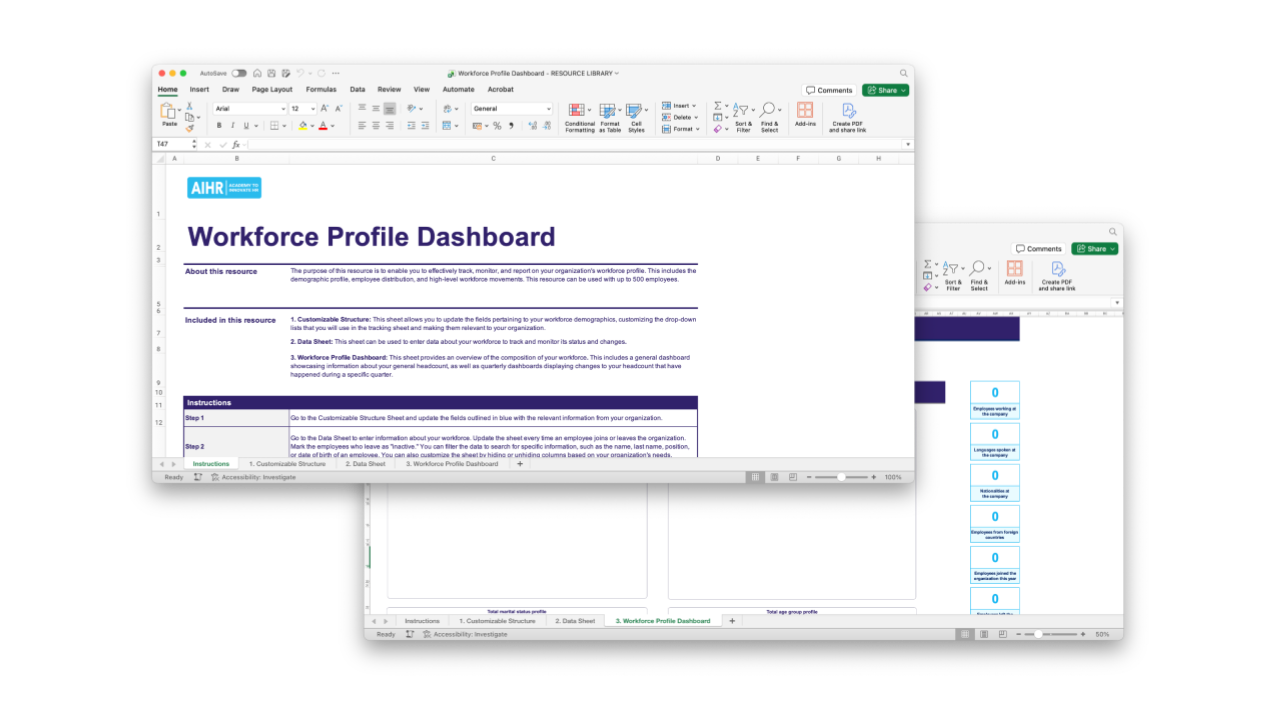This screenshot has width=1280, height=720.
Task: Apply center horizontal alignment to cells
Action: 376,126
